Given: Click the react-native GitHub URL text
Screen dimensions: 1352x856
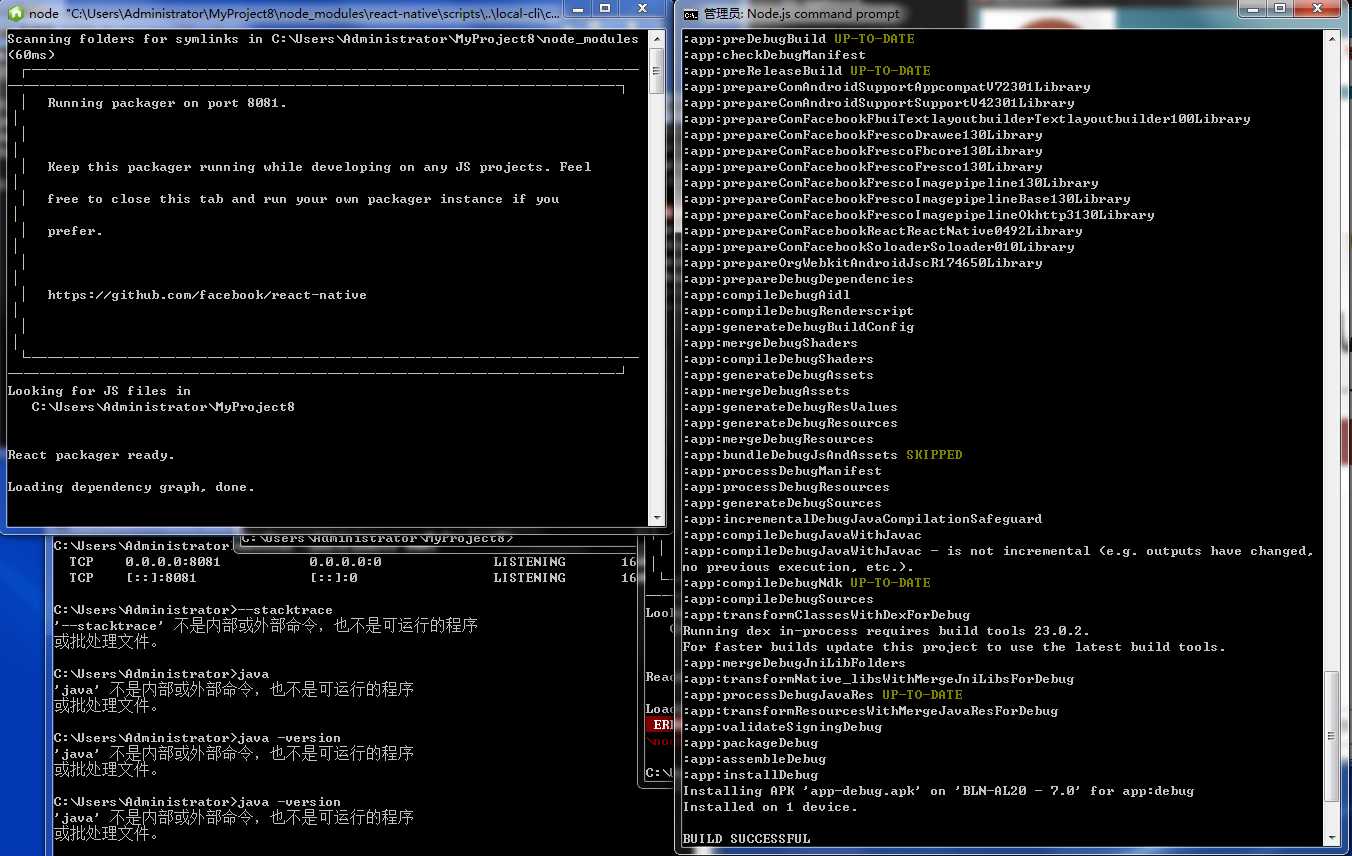Looking at the screenshot, I should 207,295.
